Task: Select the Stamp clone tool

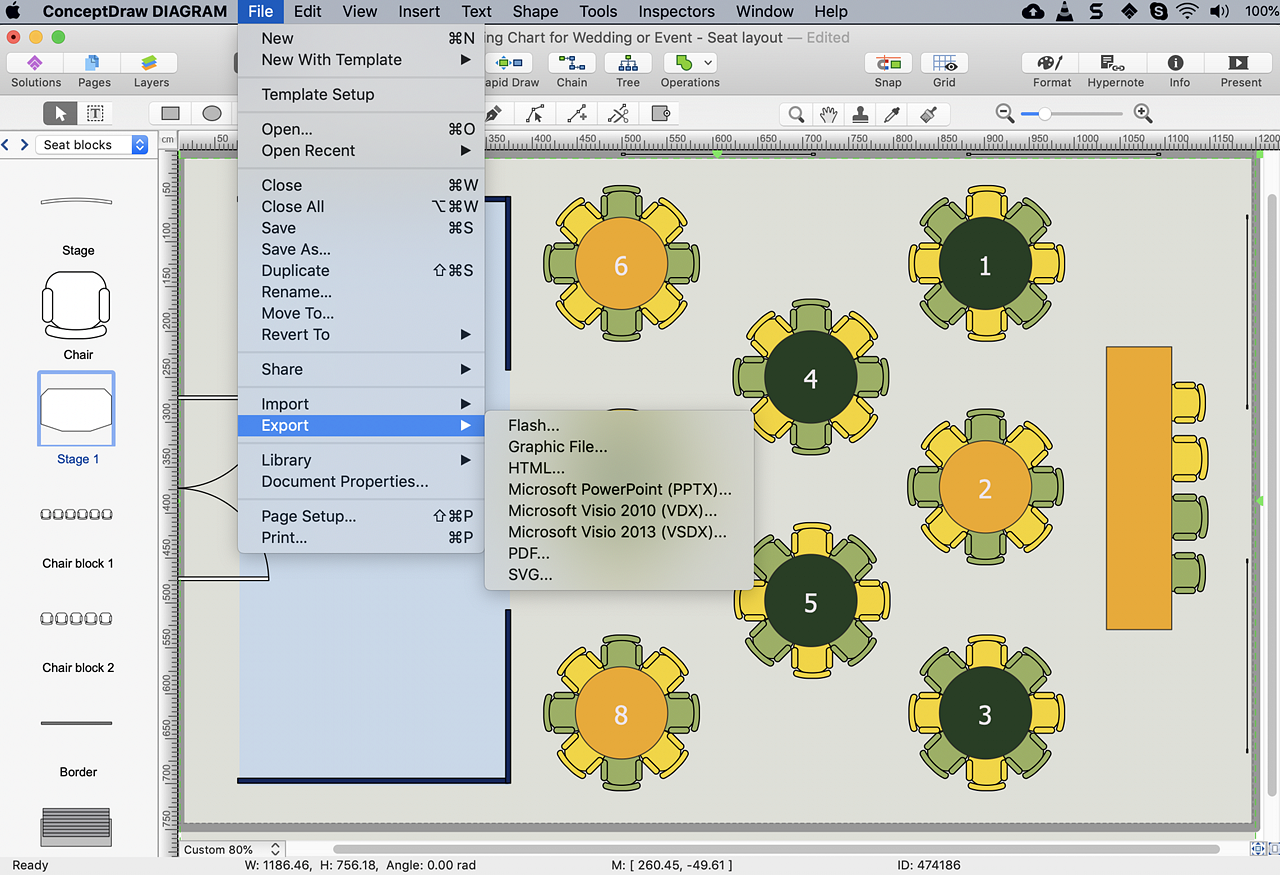Action: click(x=861, y=114)
